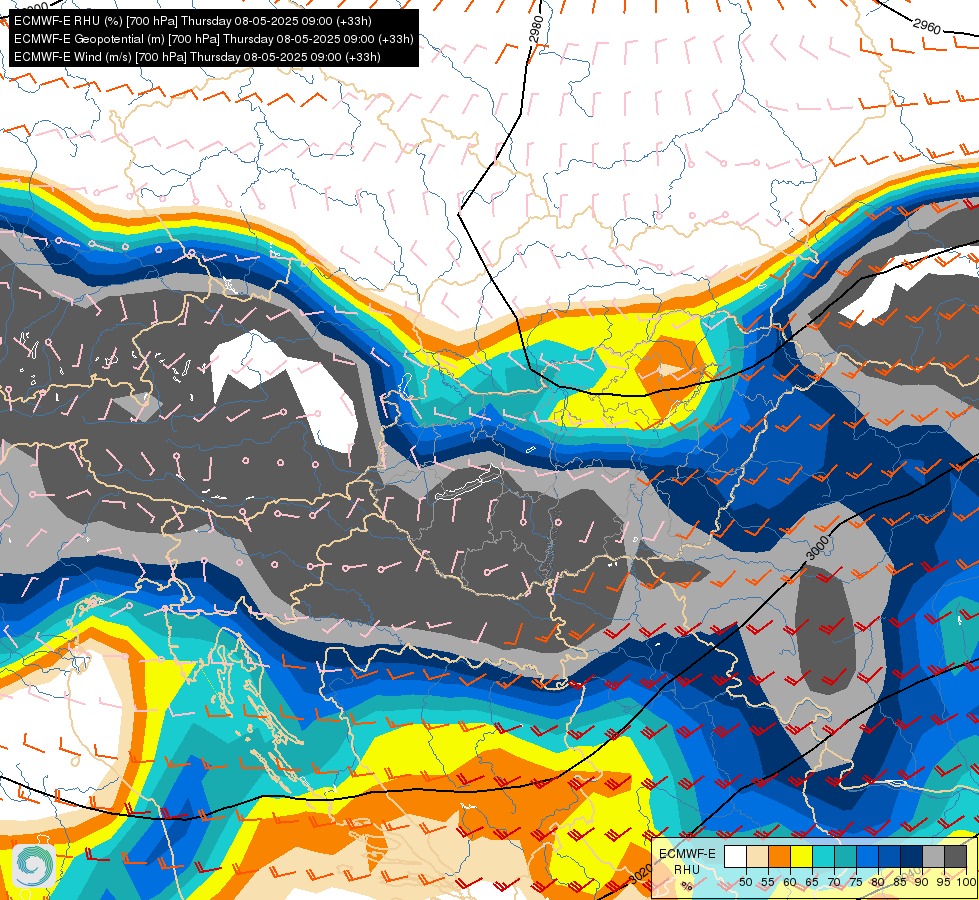
Task: Click the legend value 70
Action: (x=834, y=882)
